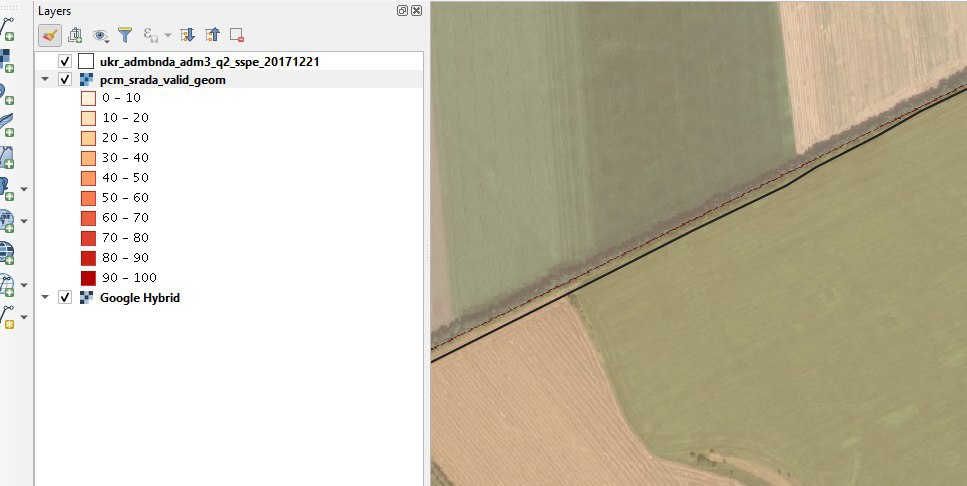Click the "10 - 20" legend label
Viewport: 967px width, 486px height.
[125, 117]
